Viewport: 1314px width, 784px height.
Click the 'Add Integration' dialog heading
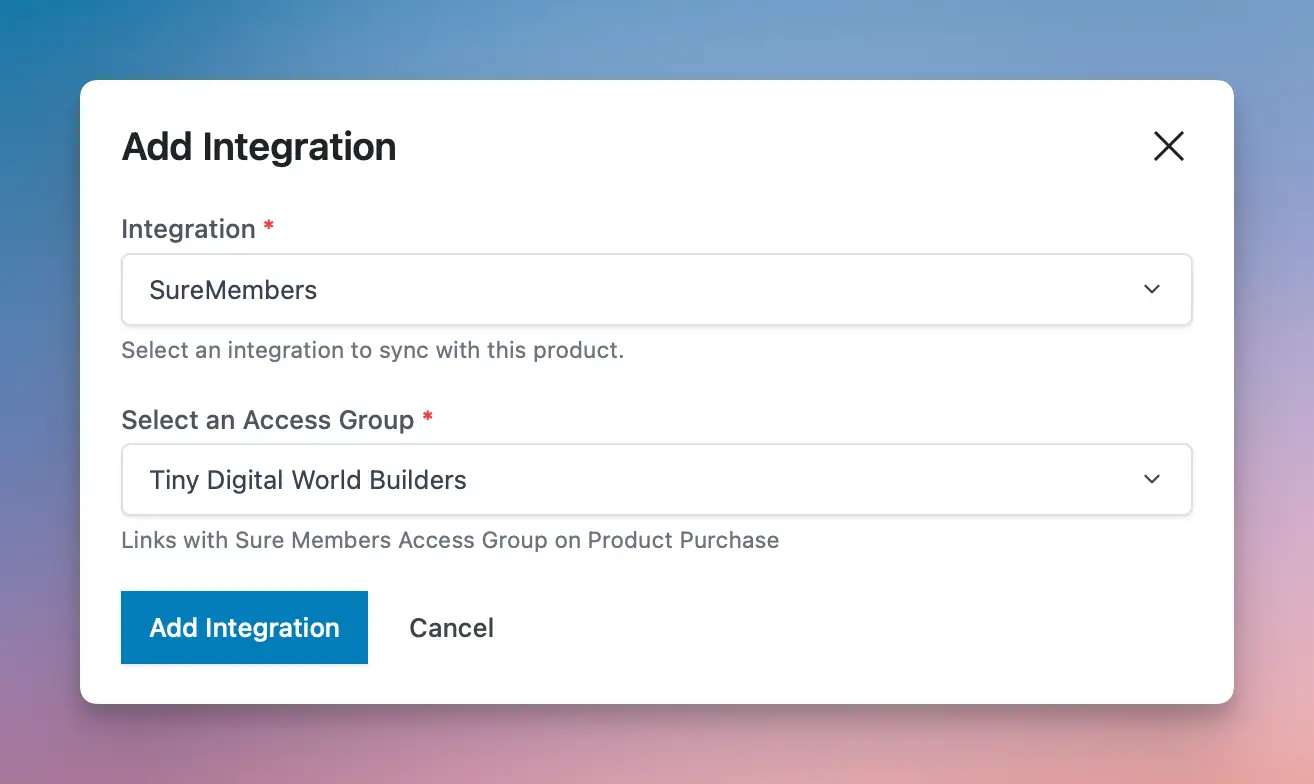pos(259,147)
